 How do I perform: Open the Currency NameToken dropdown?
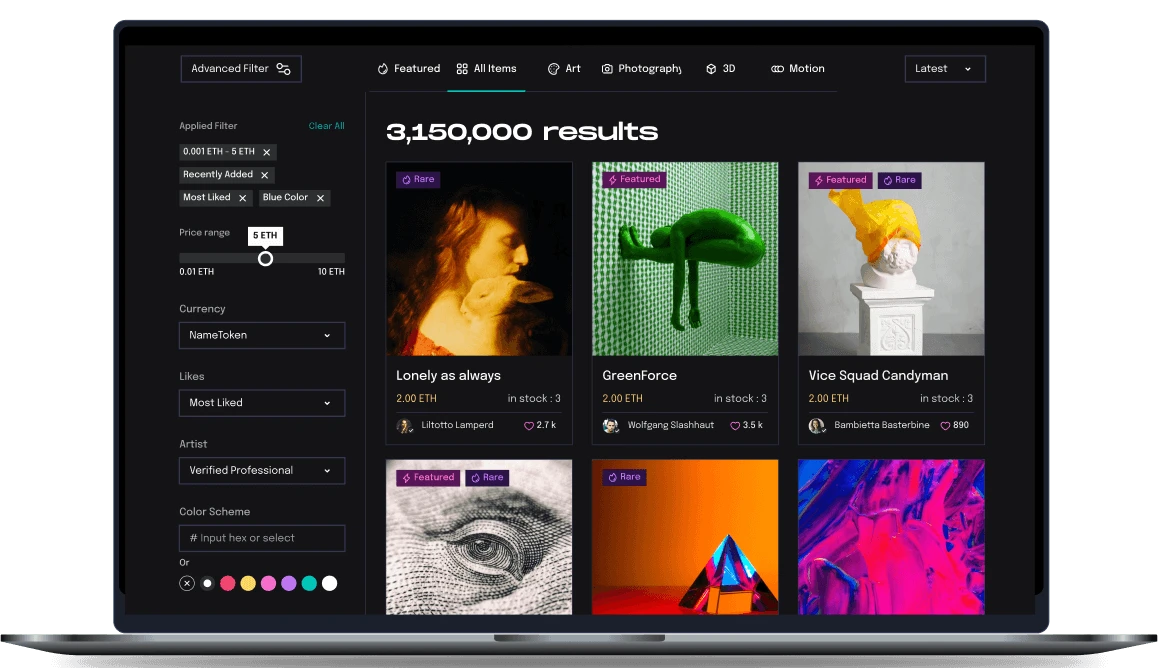click(262, 336)
